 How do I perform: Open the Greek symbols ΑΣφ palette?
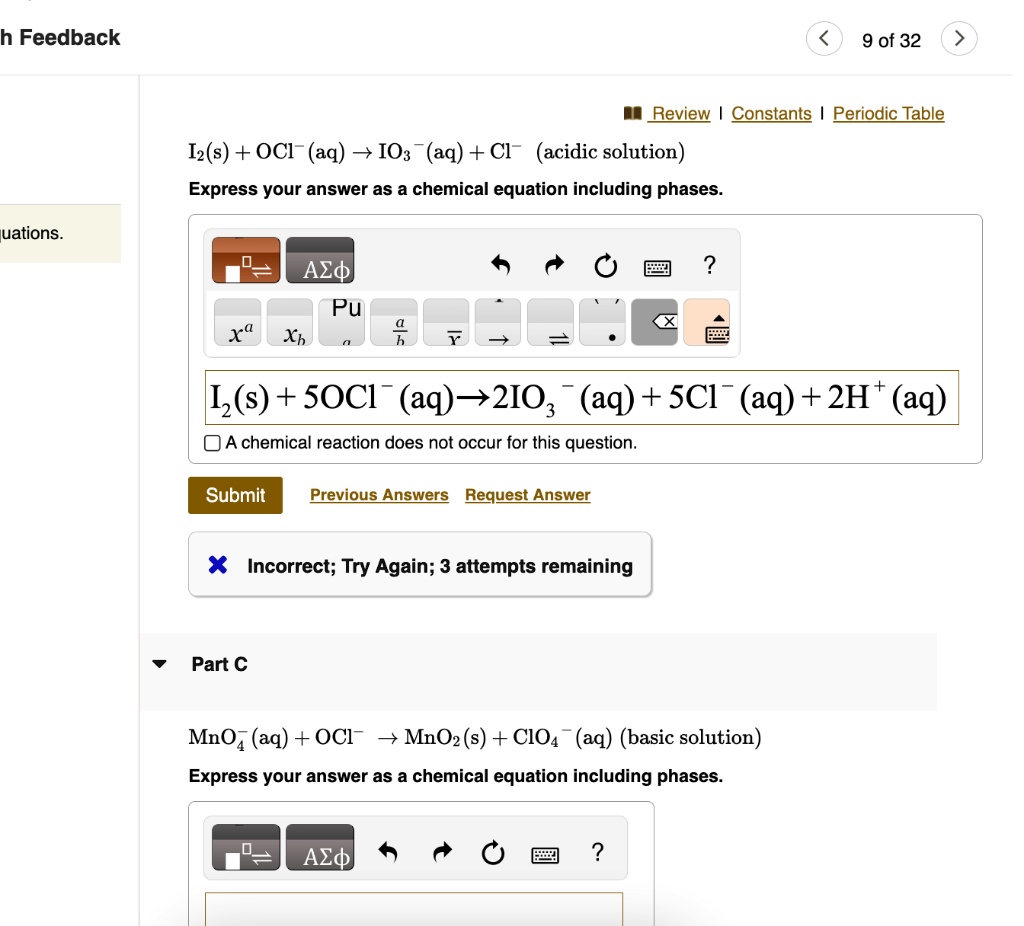pyautogui.click(x=320, y=259)
